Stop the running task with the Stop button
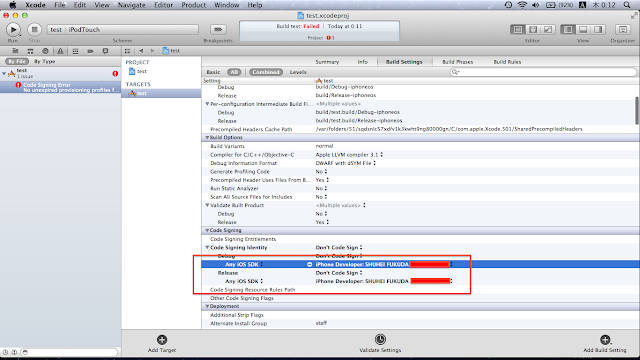Image resolution: width=640 pixels, height=360 pixels. tap(34, 30)
